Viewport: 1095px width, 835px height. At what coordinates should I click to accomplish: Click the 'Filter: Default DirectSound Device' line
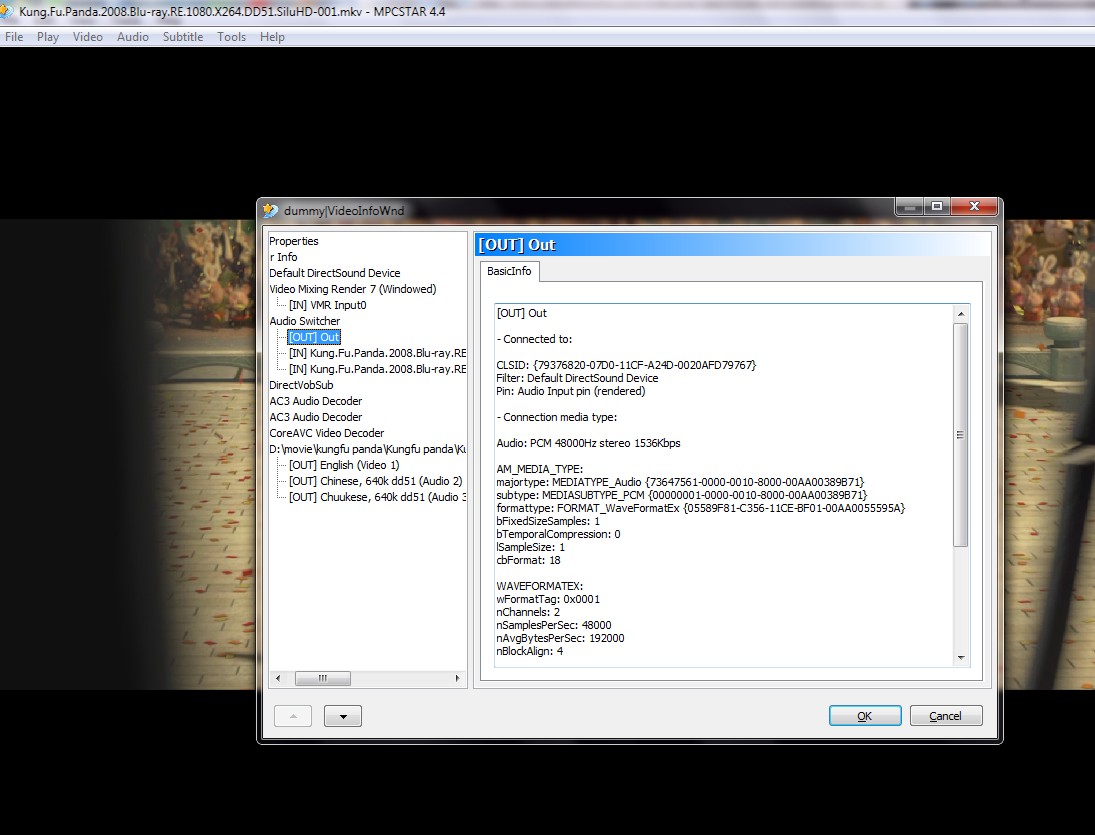click(x=577, y=378)
